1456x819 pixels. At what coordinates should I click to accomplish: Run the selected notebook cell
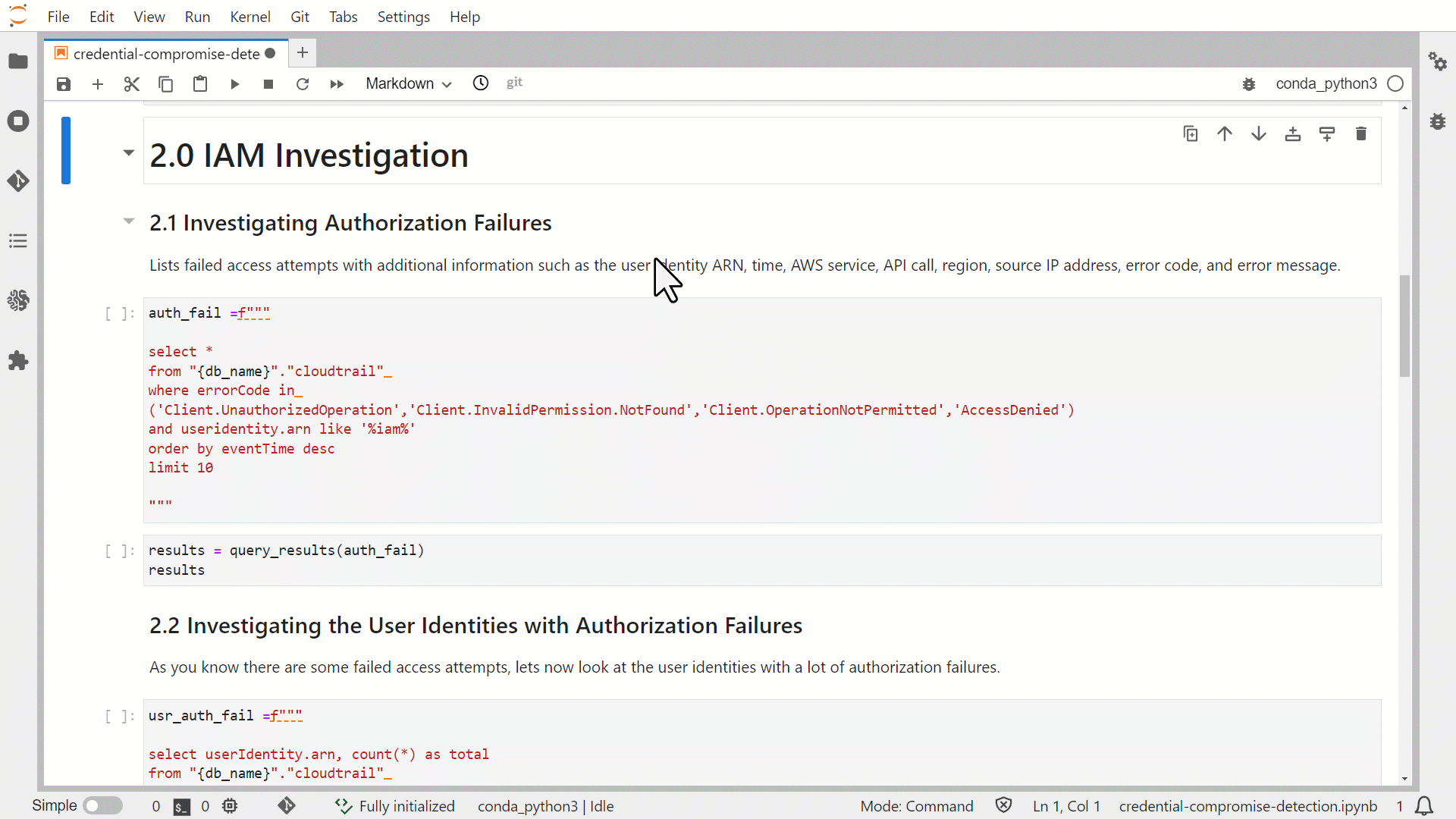click(235, 84)
